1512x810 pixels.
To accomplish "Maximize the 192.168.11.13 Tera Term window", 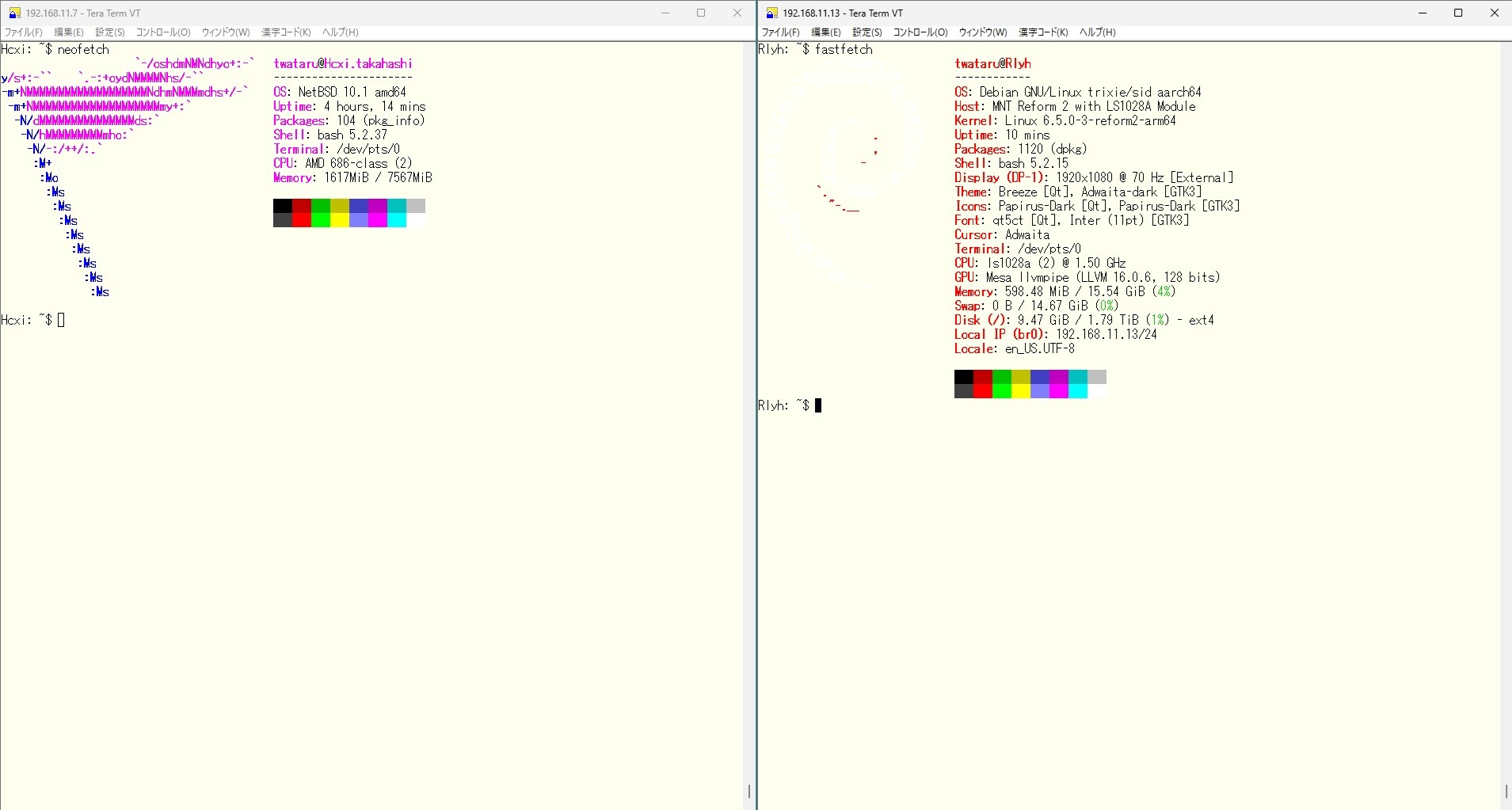I will coord(1458,13).
